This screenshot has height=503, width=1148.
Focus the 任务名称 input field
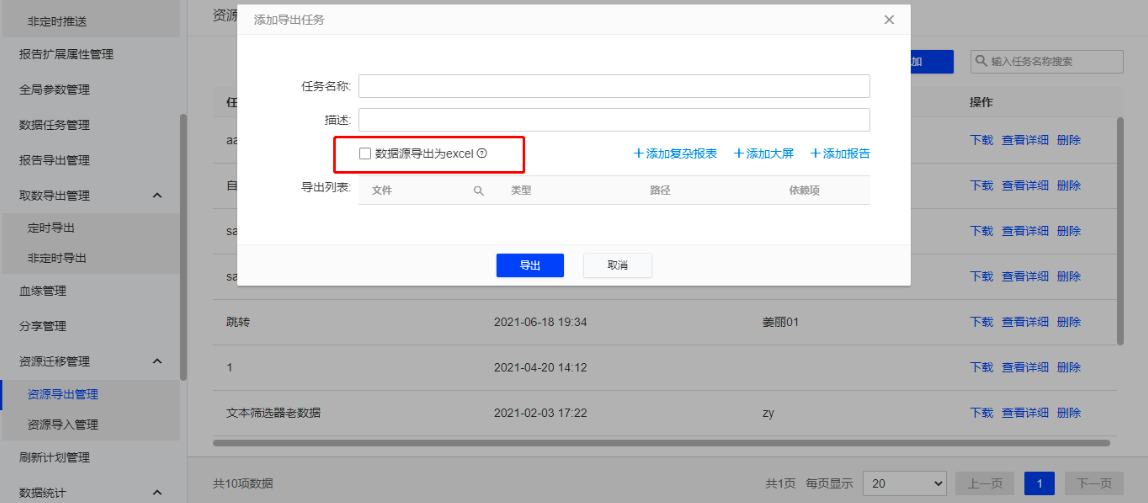coord(613,86)
